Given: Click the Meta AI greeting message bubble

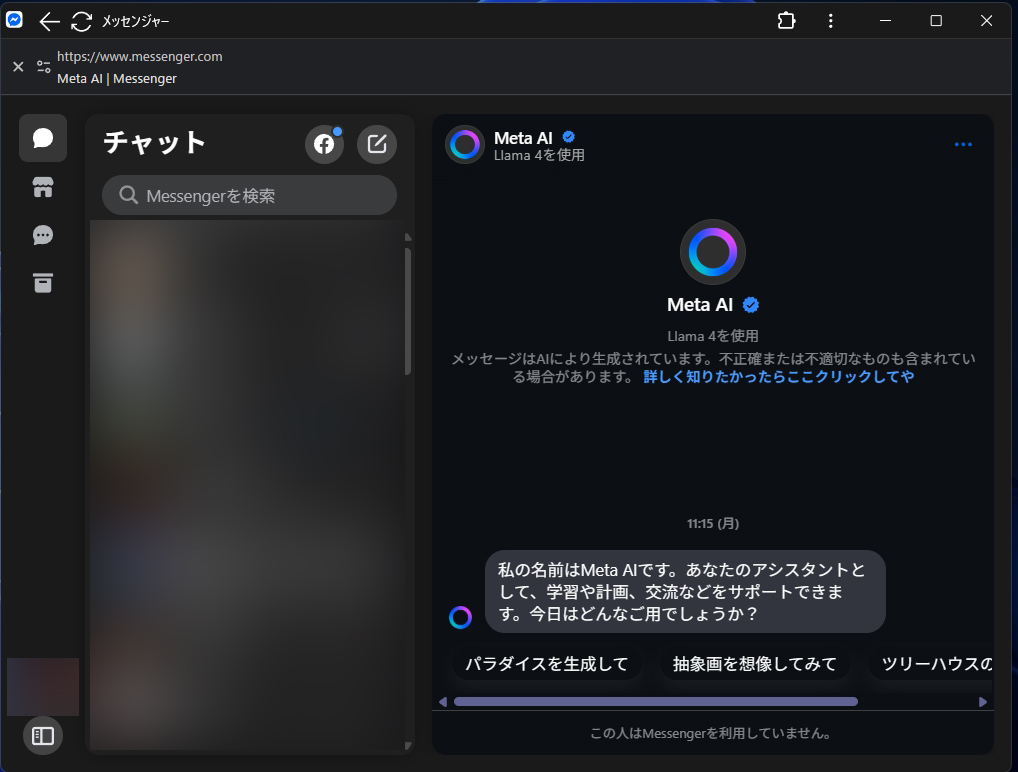Looking at the screenshot, I should pos(685,591).
